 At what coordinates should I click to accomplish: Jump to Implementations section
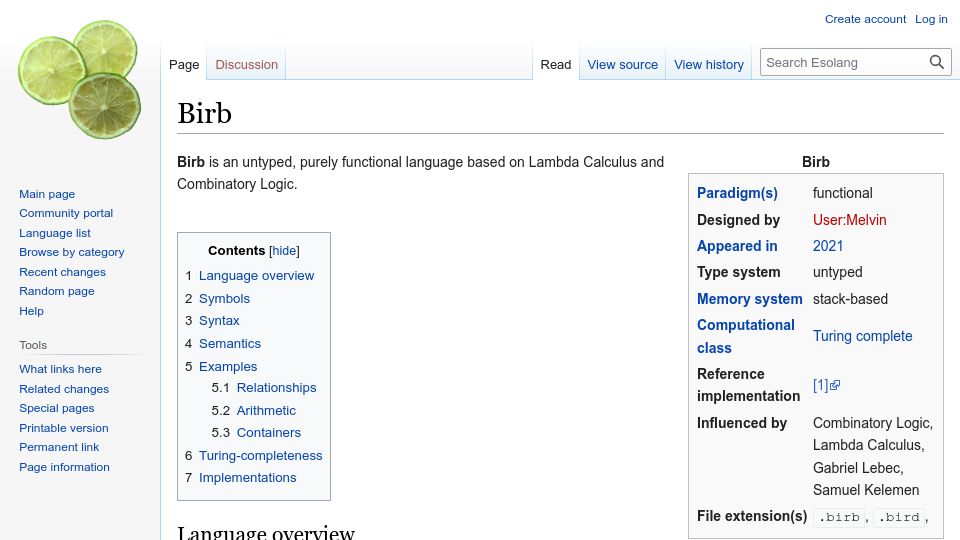(247, 478)
